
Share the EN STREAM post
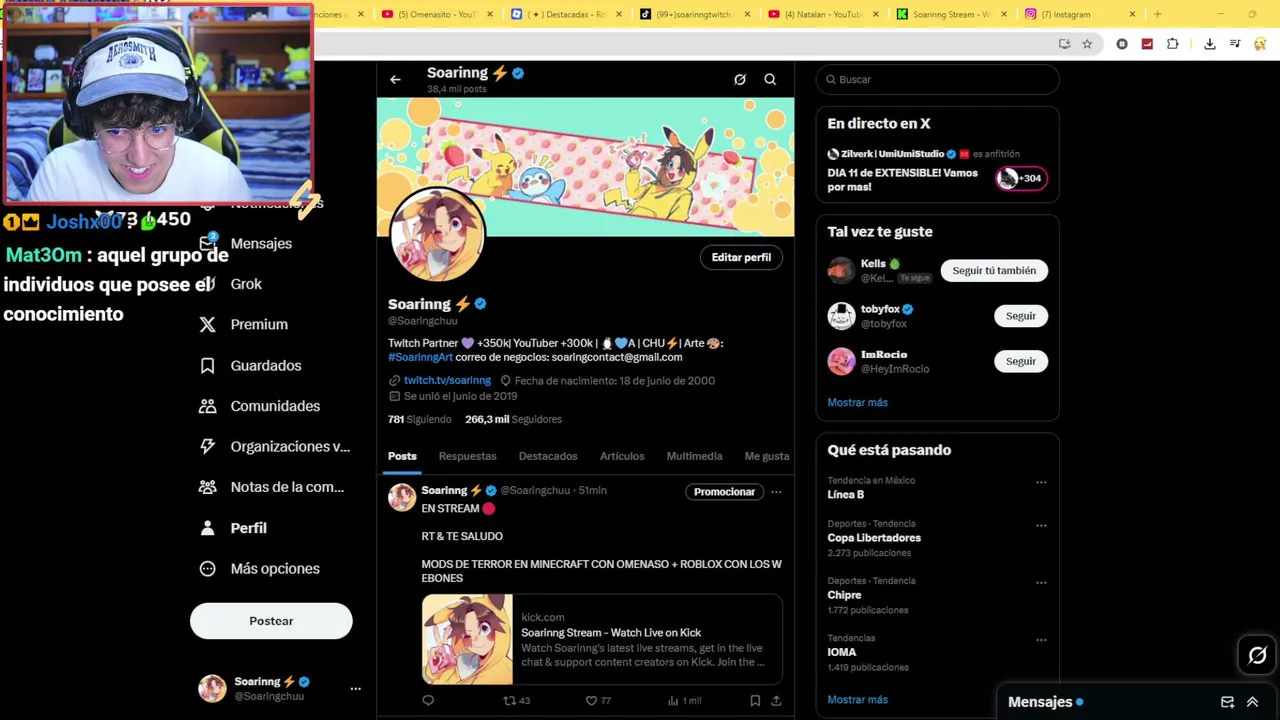(x=776, y=700)
